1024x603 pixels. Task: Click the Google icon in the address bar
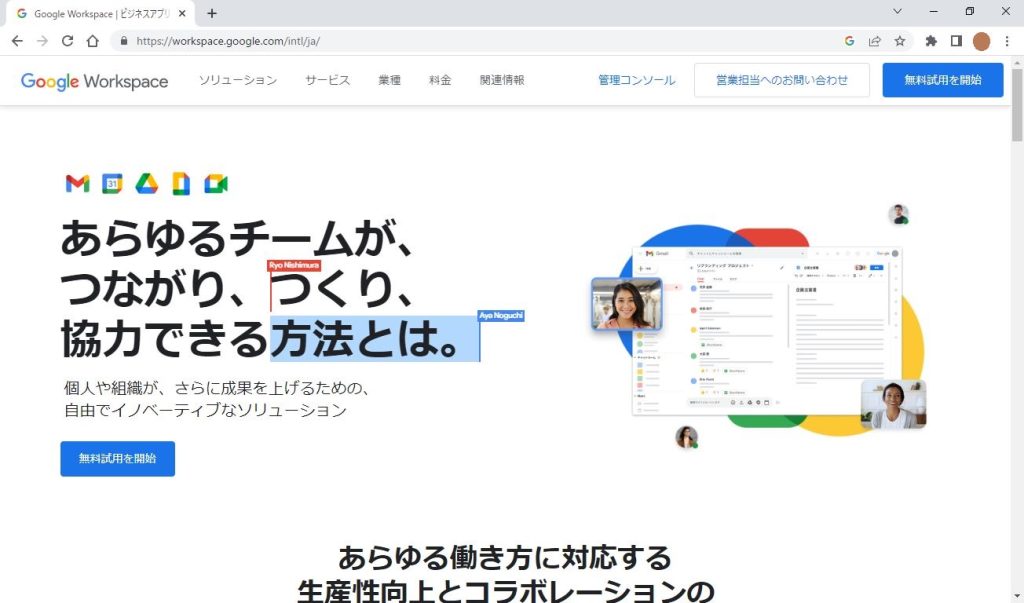click(849, 41)
